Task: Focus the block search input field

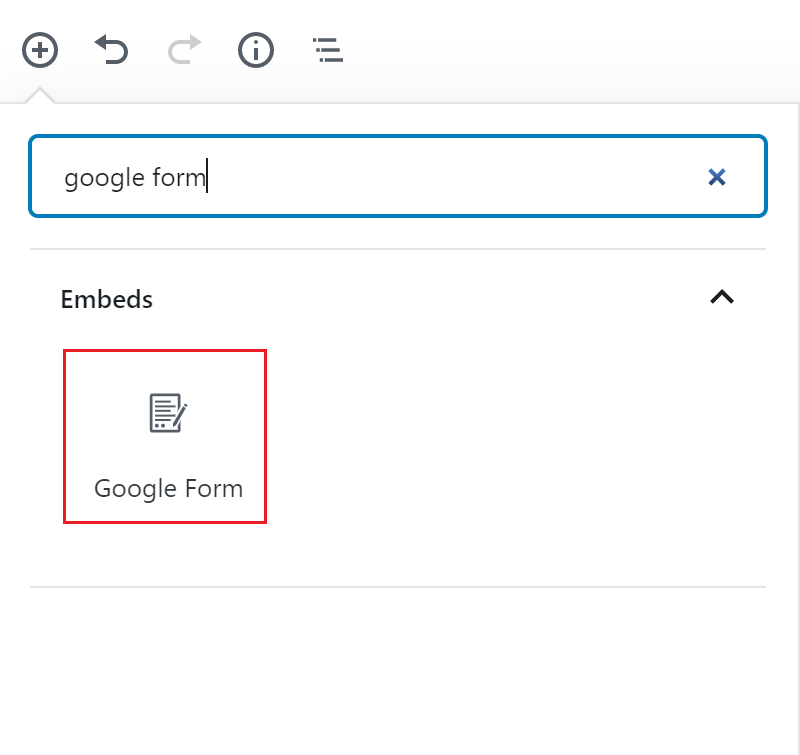Action: click(398, 176)
